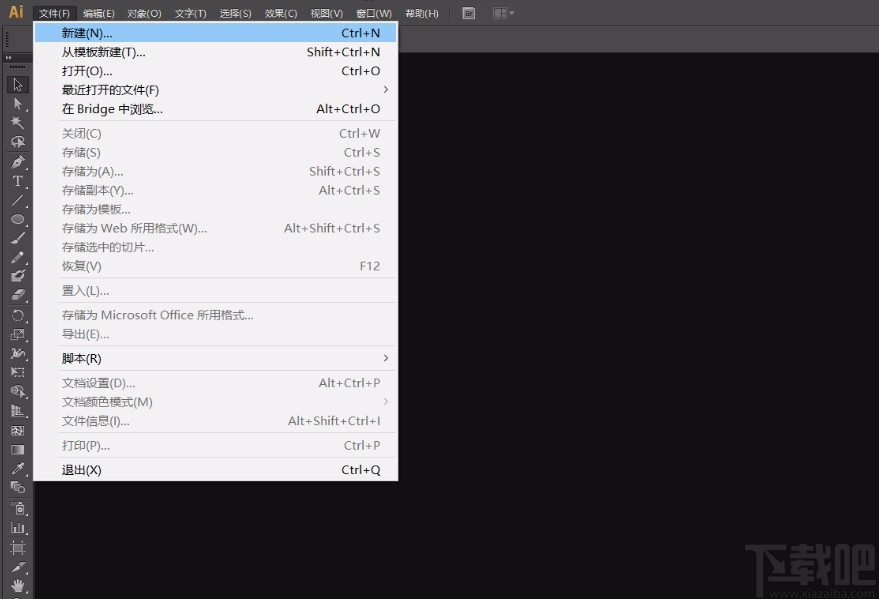Click 文档设置(D)... menu entry
The width and height of the screenshot is (879, 599).
[215, 383]
